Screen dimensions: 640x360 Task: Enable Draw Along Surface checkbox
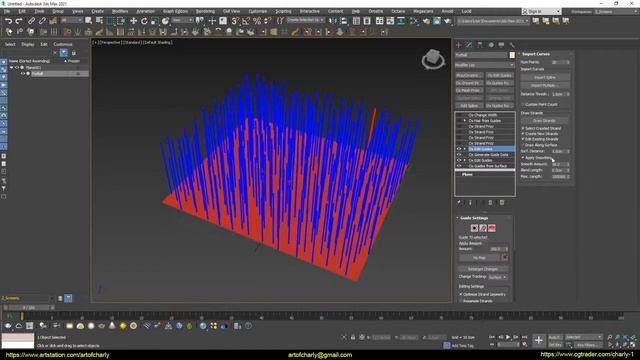(x=523, y=145)
